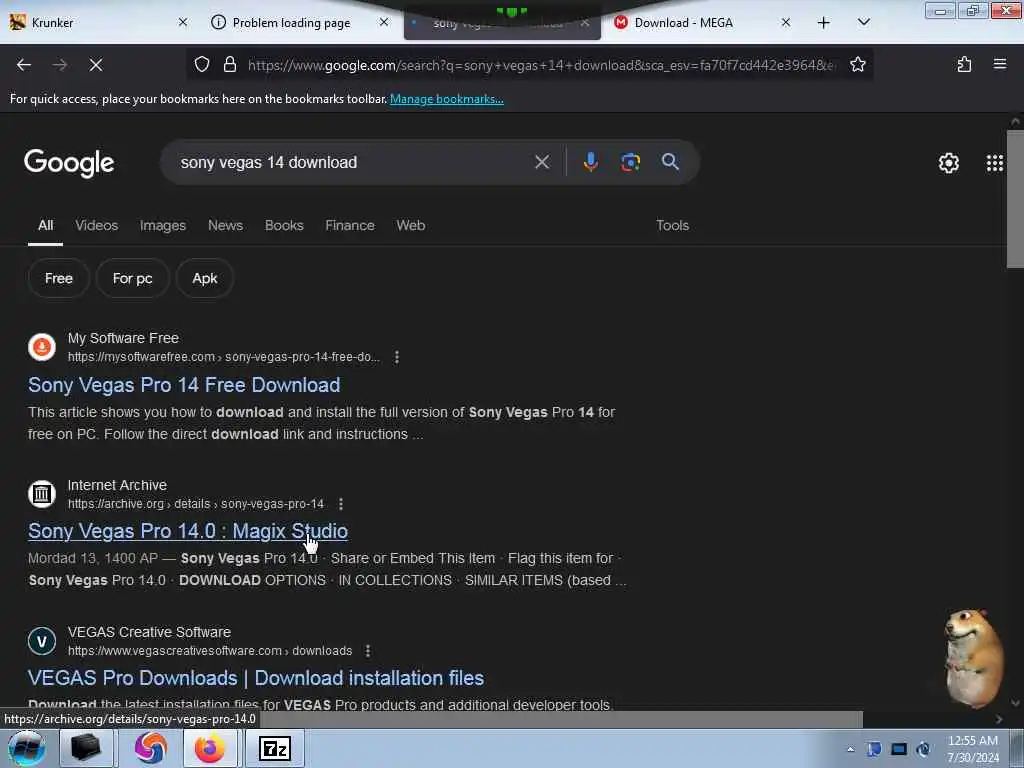1024x768 pixels.
Task: Open the 7-Zip taskbar icon
Action: 274,748
